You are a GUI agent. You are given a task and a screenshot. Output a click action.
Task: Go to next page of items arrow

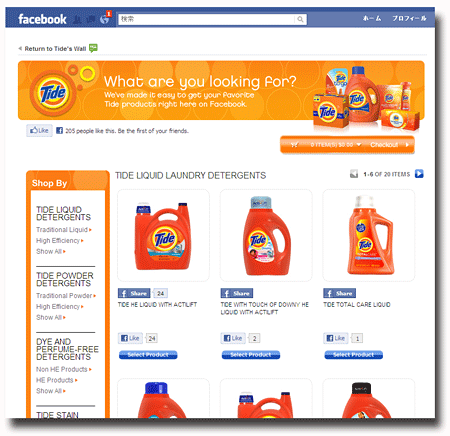419,174
